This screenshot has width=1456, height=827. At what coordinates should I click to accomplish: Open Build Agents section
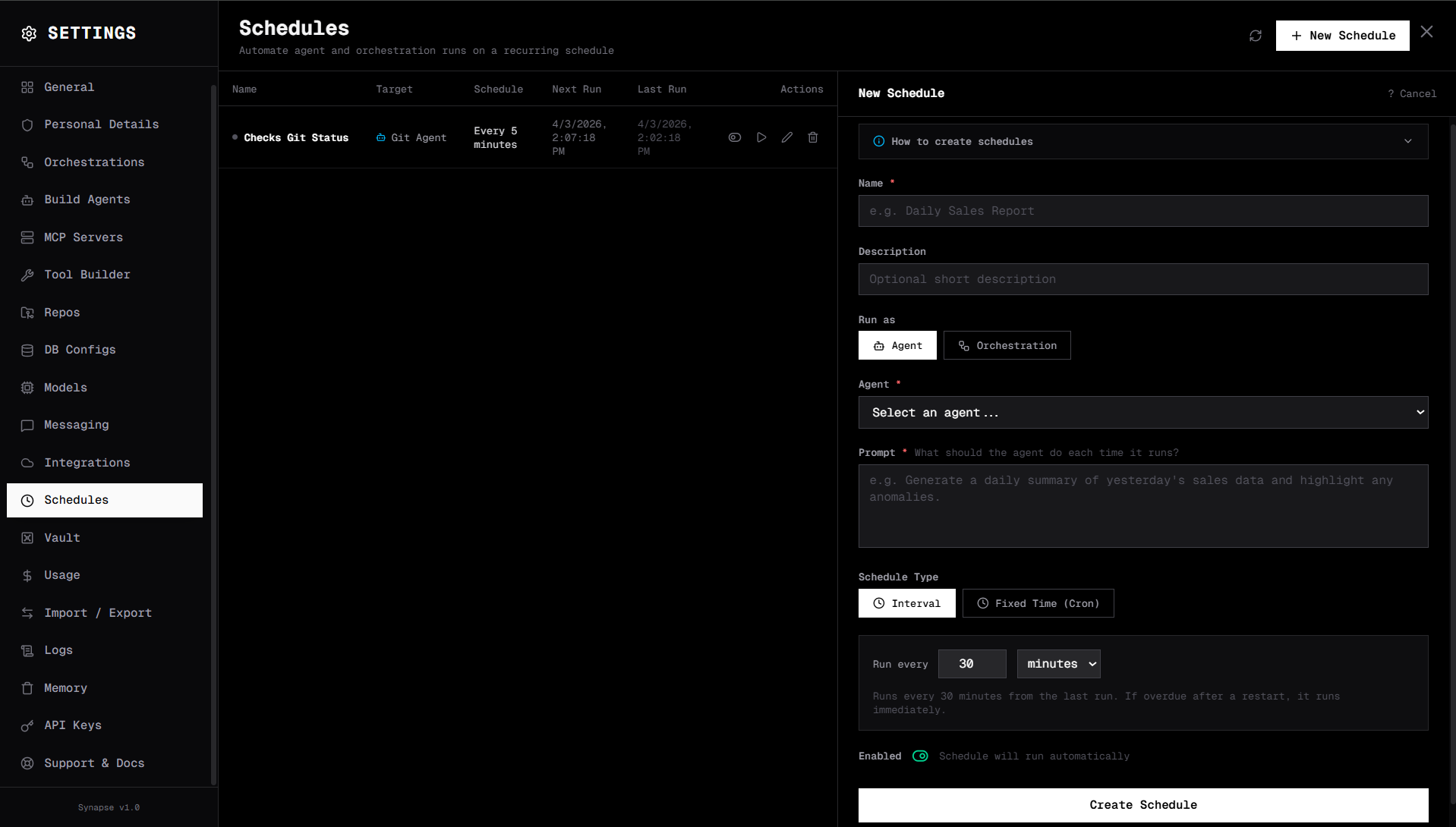coord(105,200)
